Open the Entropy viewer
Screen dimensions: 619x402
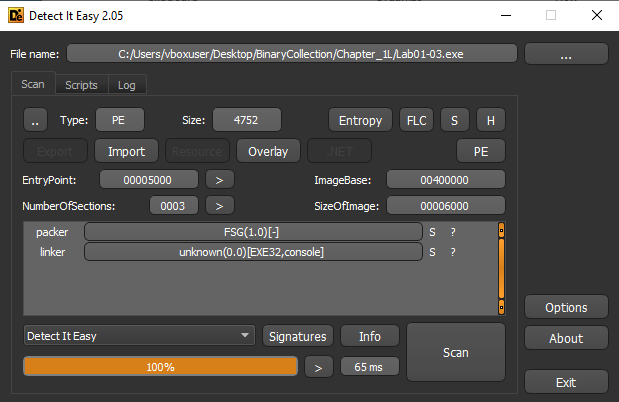(360, 120)
